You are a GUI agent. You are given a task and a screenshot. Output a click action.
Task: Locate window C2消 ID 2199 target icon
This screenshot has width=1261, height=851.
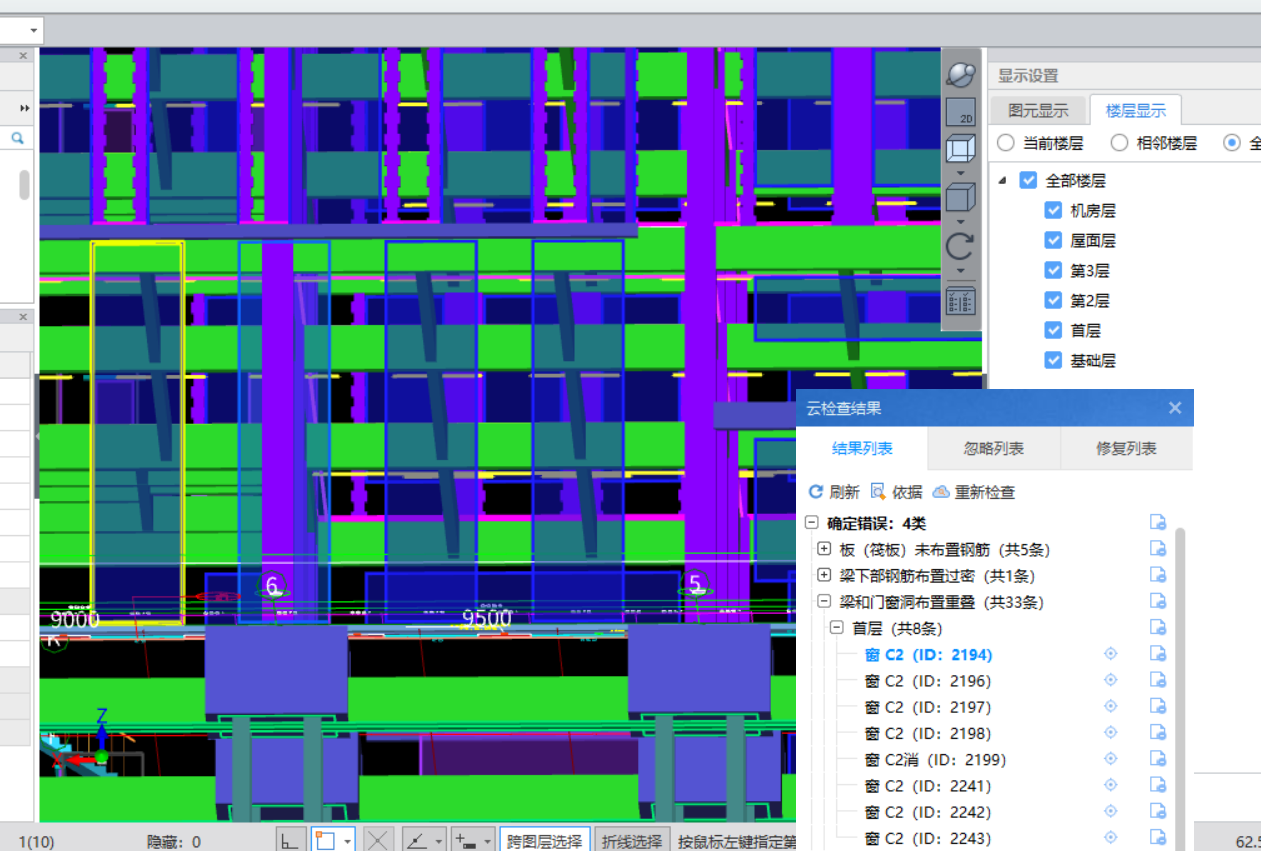(x=1110, y=759)
